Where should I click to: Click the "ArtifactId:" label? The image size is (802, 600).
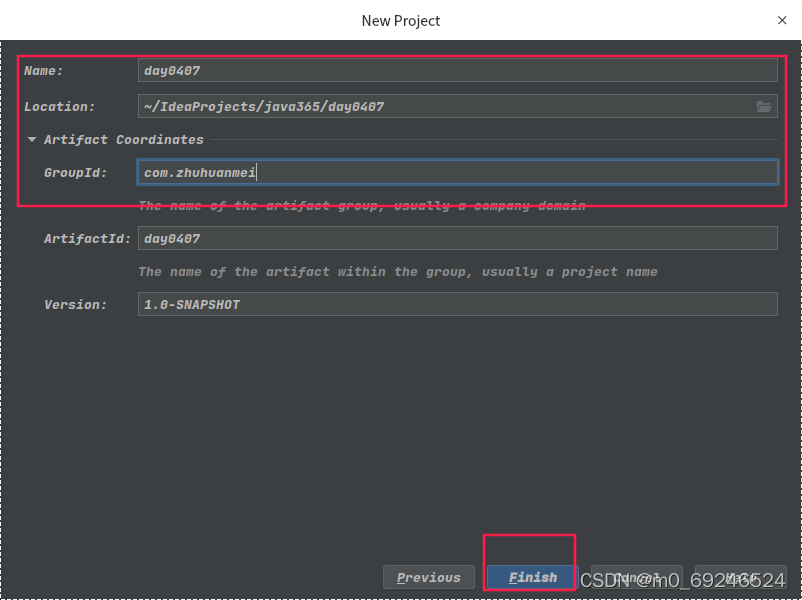click(87, 239)
